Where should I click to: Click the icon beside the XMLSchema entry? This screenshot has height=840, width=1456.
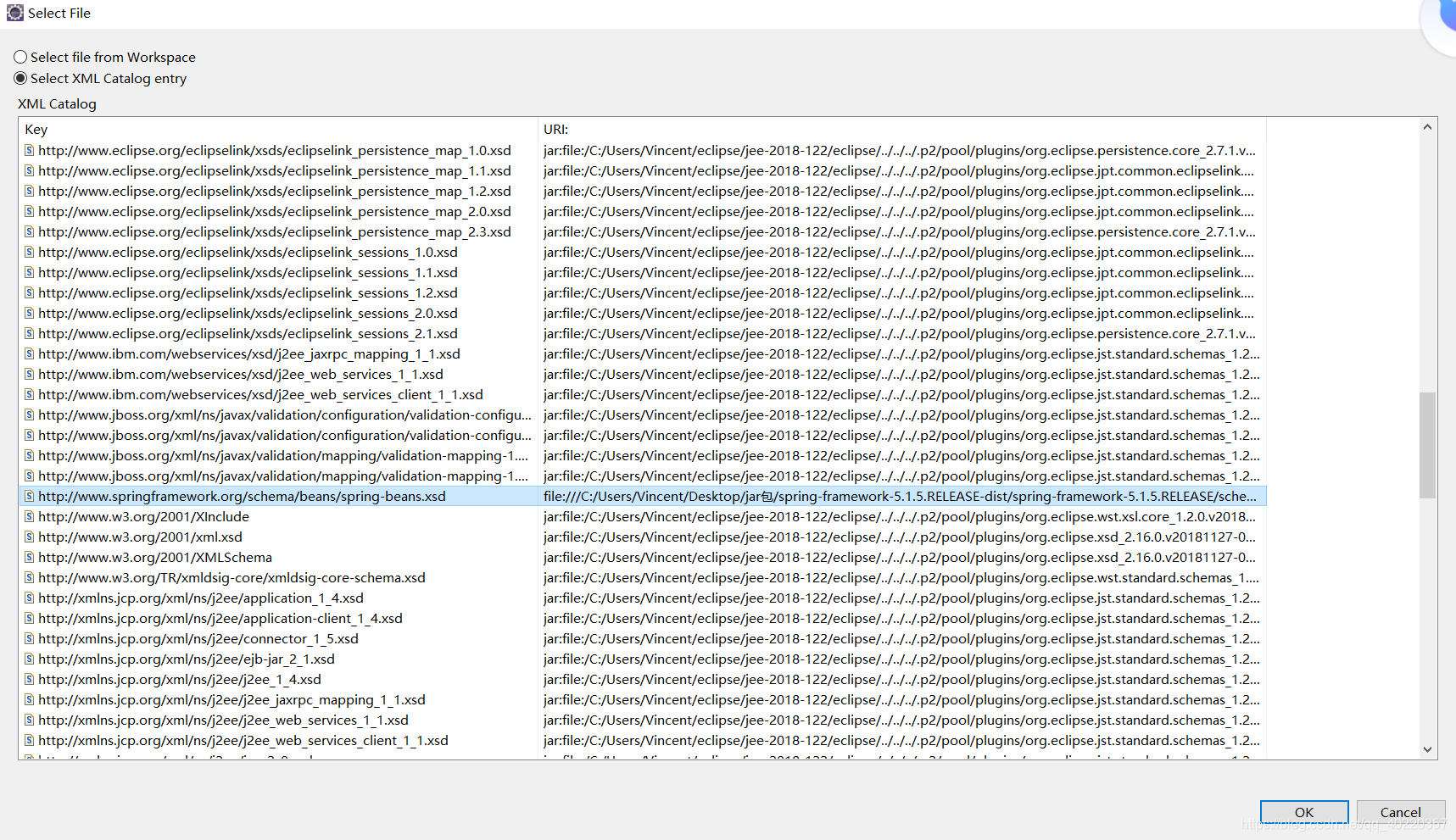click(x=30, y=558)
